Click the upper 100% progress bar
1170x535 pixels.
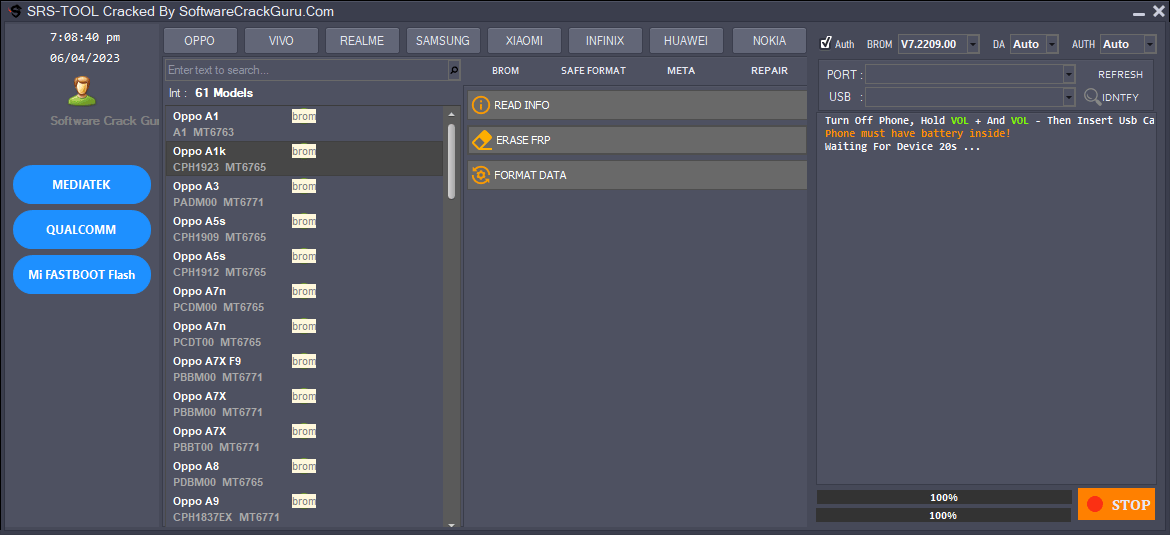point(944,497)
